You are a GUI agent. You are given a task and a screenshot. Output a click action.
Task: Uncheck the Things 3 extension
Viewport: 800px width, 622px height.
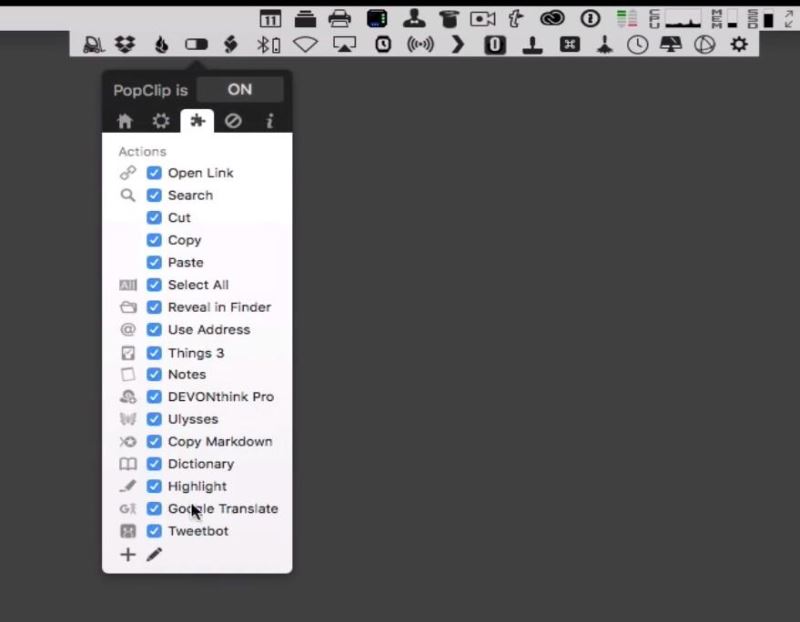[x=154, y=353]
